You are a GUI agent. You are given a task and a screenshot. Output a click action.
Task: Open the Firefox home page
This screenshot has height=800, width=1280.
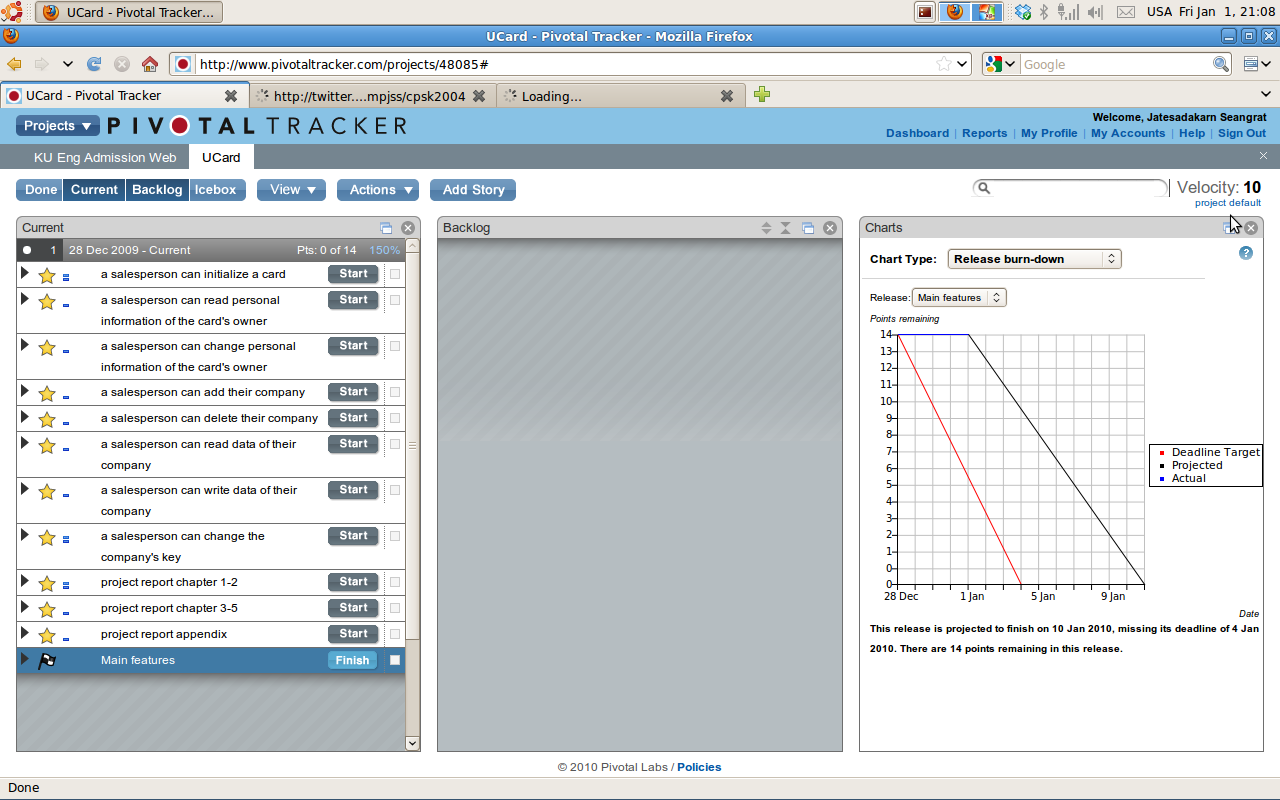click(150, 64)
